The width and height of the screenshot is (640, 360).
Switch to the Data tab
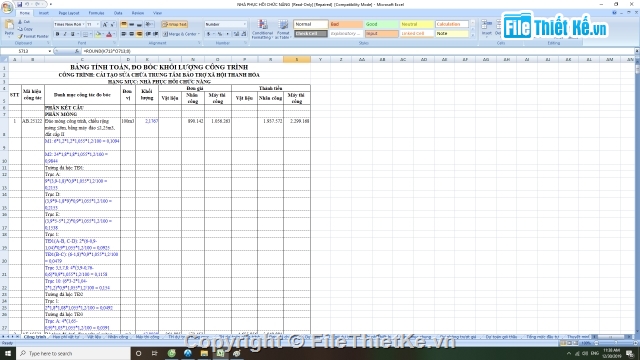click(x=118, y=13)
